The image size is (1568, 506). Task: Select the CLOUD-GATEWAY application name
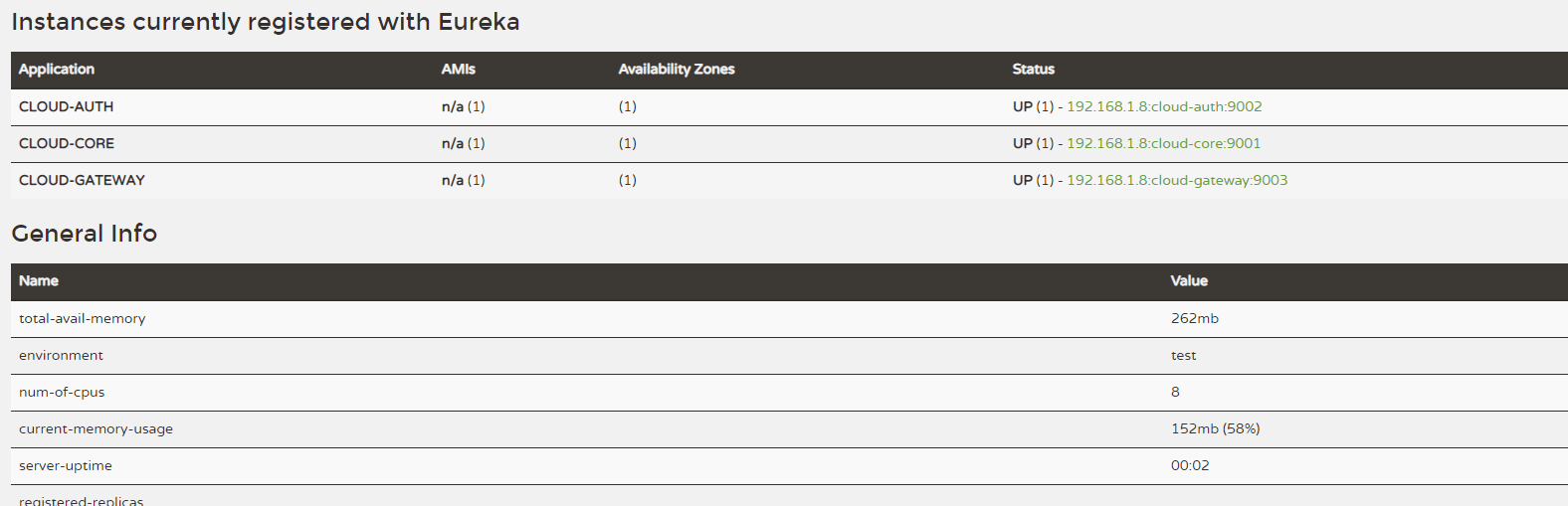tap(82, 180)
